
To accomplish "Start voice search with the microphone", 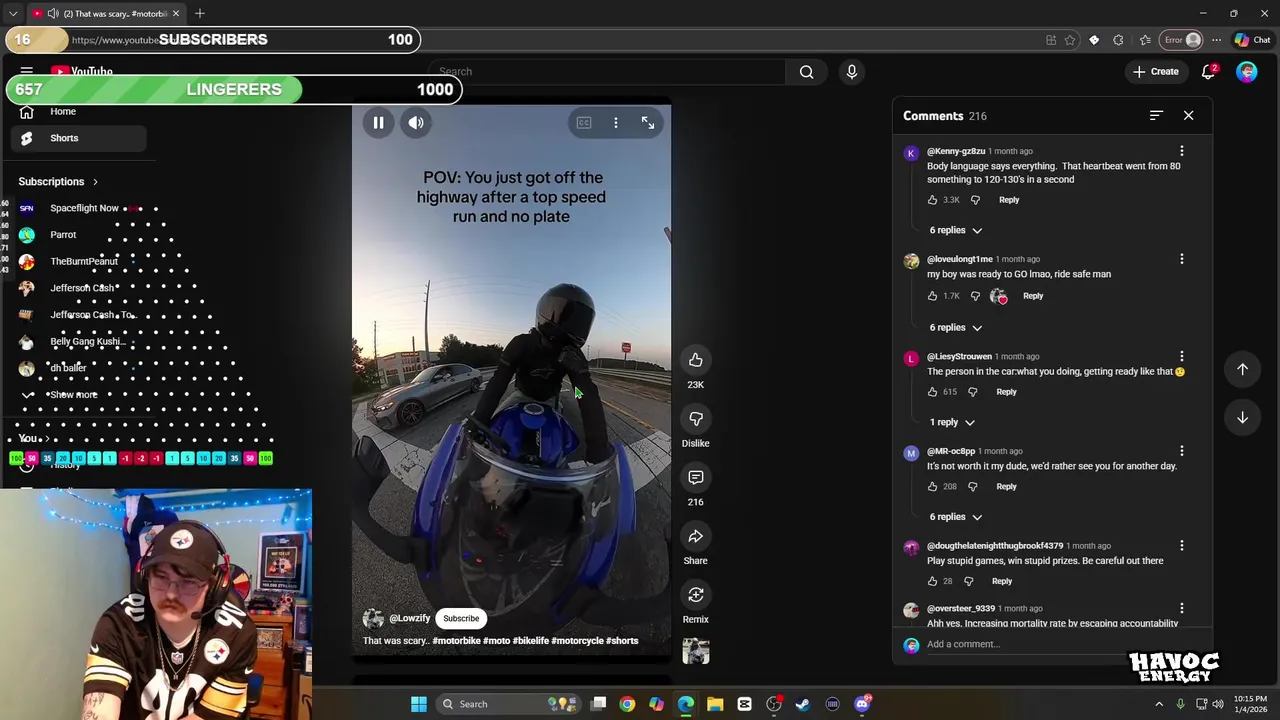I will pyautogui.click(x=852, y=72).
